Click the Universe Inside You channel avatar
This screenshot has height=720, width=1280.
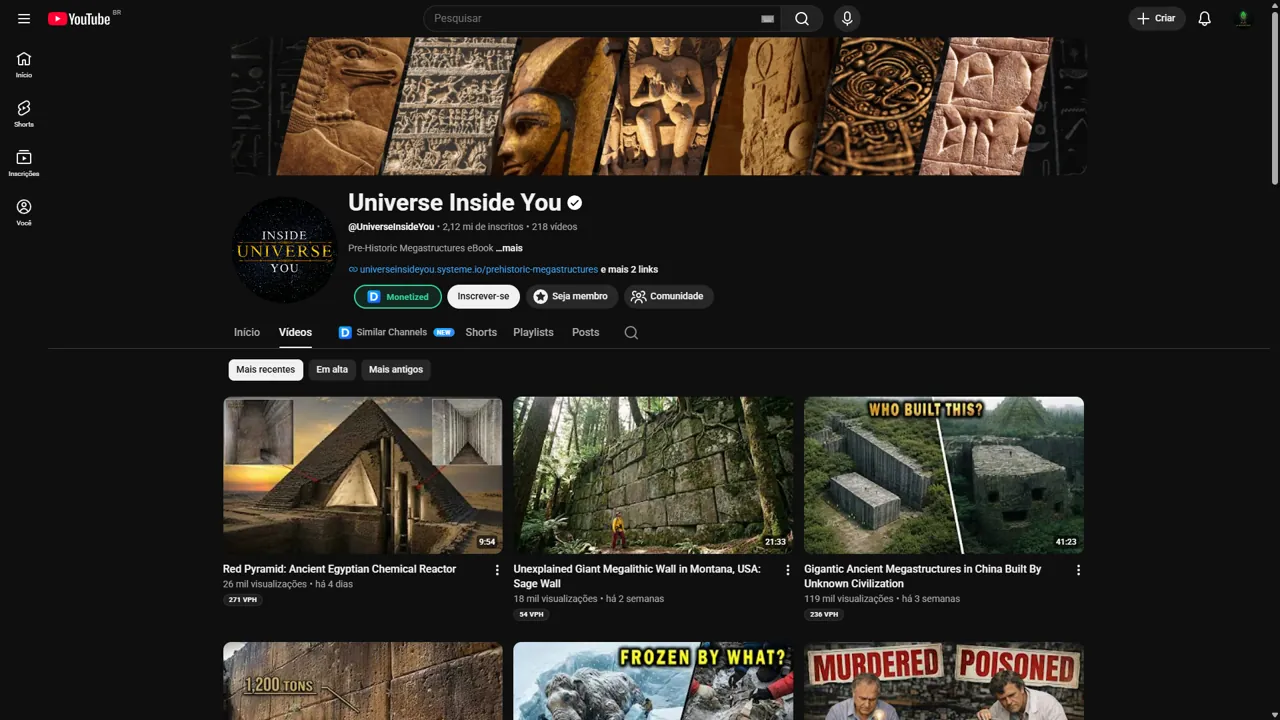coord(285,249)
